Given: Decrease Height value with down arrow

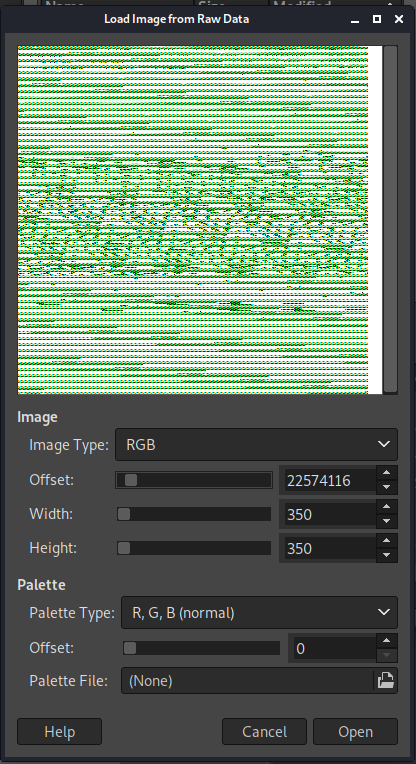Looking at the screenshot, I should tap(387, 555).
